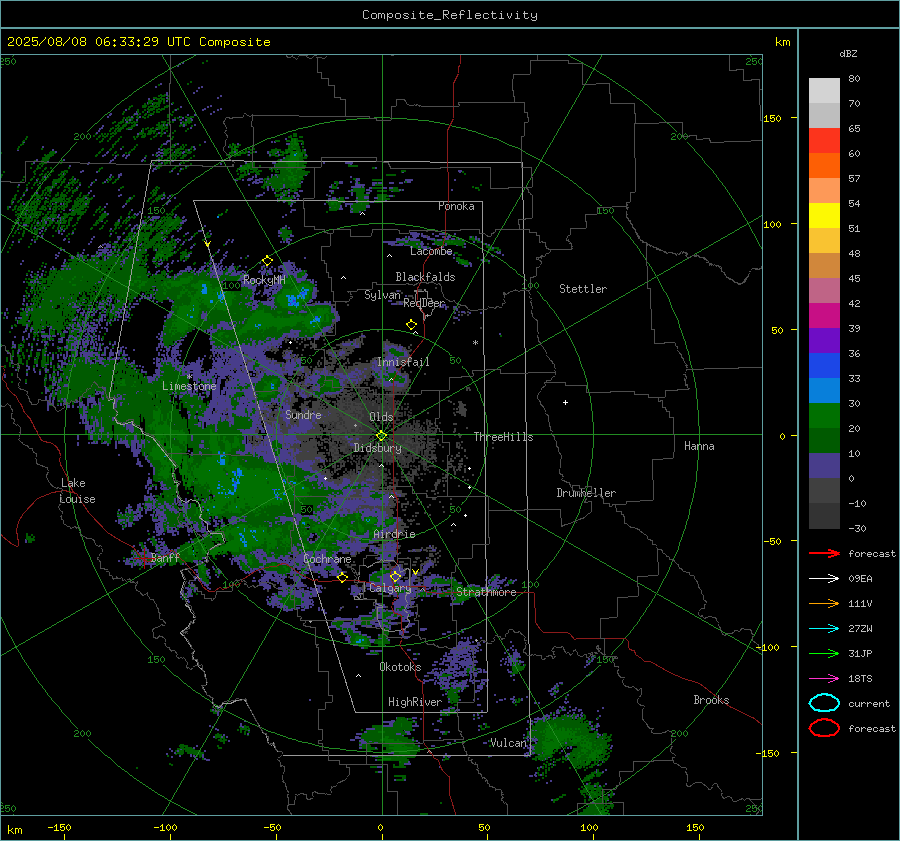Screen dimensions: 900x841
Task: Click the red forecast arrow in the legend
Action: [824, 553]
